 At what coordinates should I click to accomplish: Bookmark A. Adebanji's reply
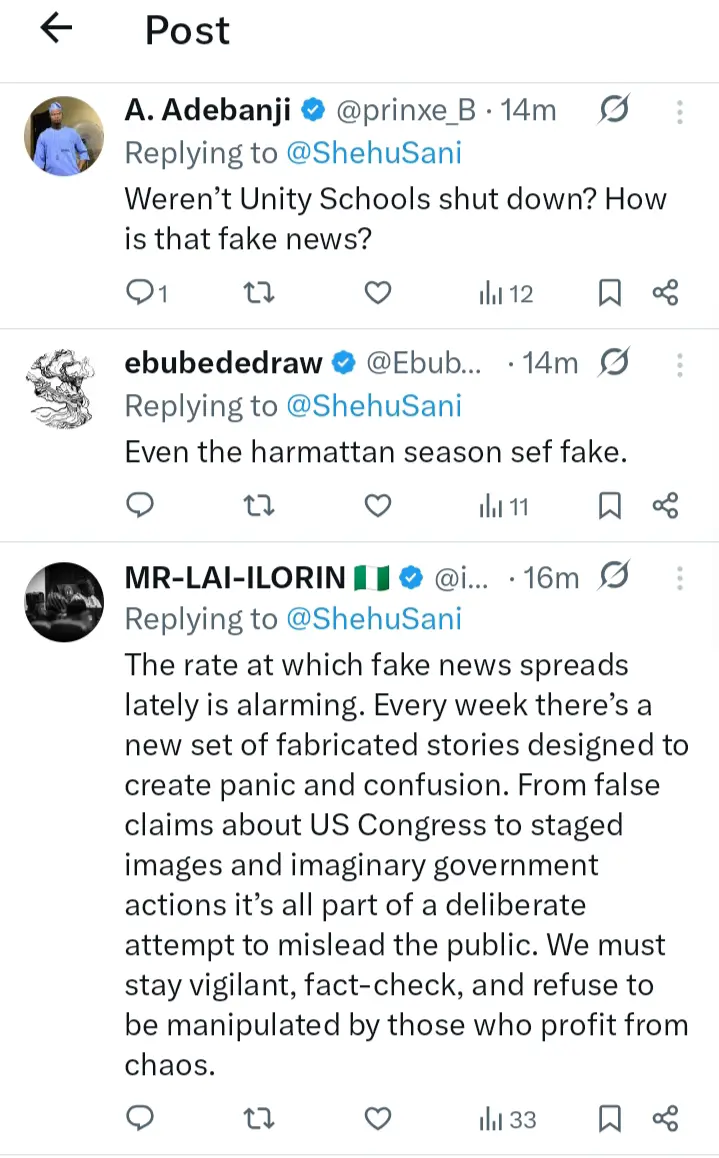609,293
